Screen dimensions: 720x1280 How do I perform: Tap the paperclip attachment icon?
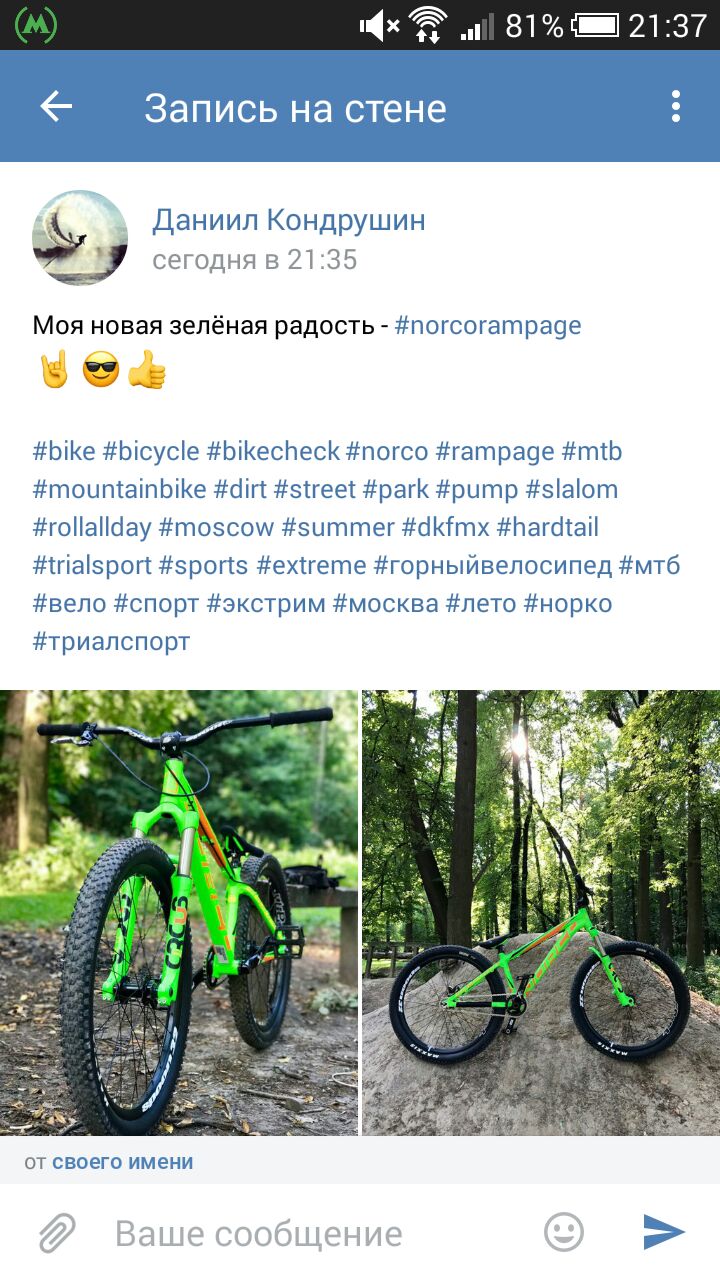pos(57,1233)
